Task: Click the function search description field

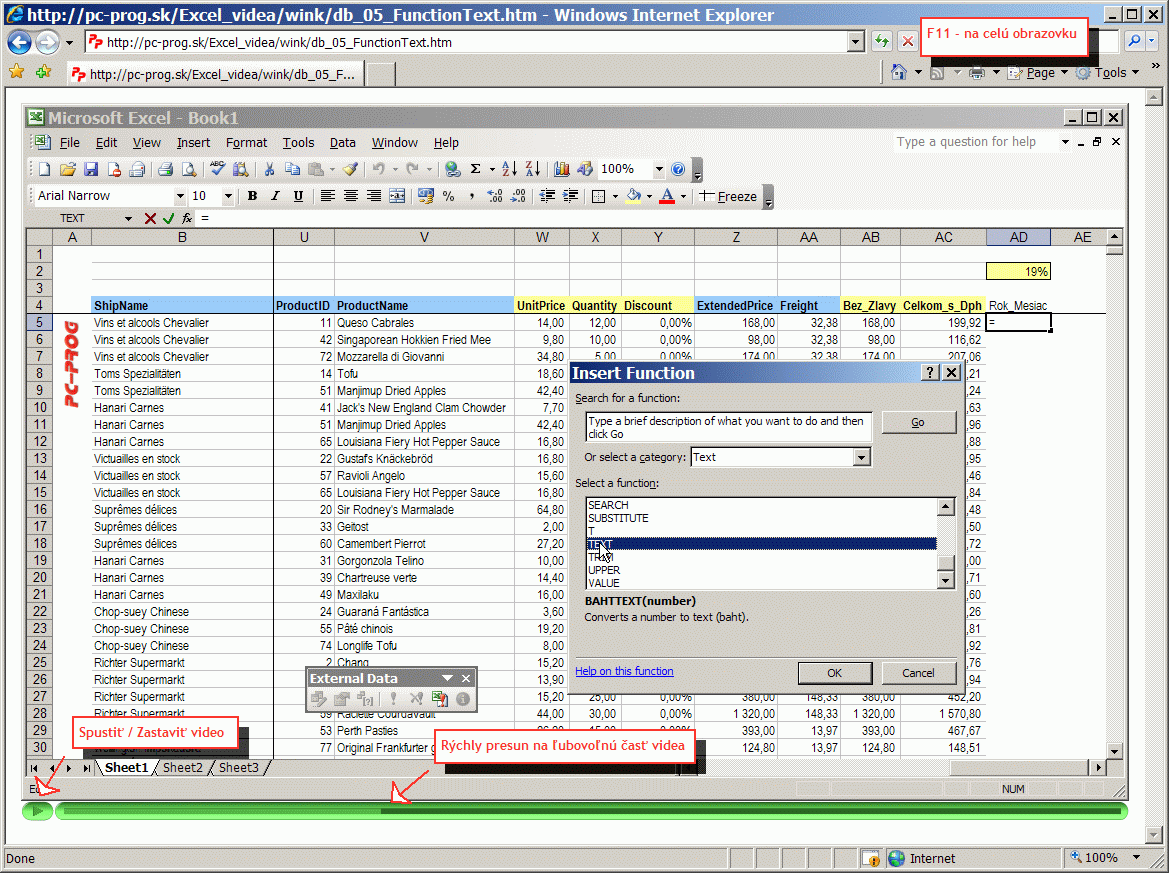Action: point(728,427)
